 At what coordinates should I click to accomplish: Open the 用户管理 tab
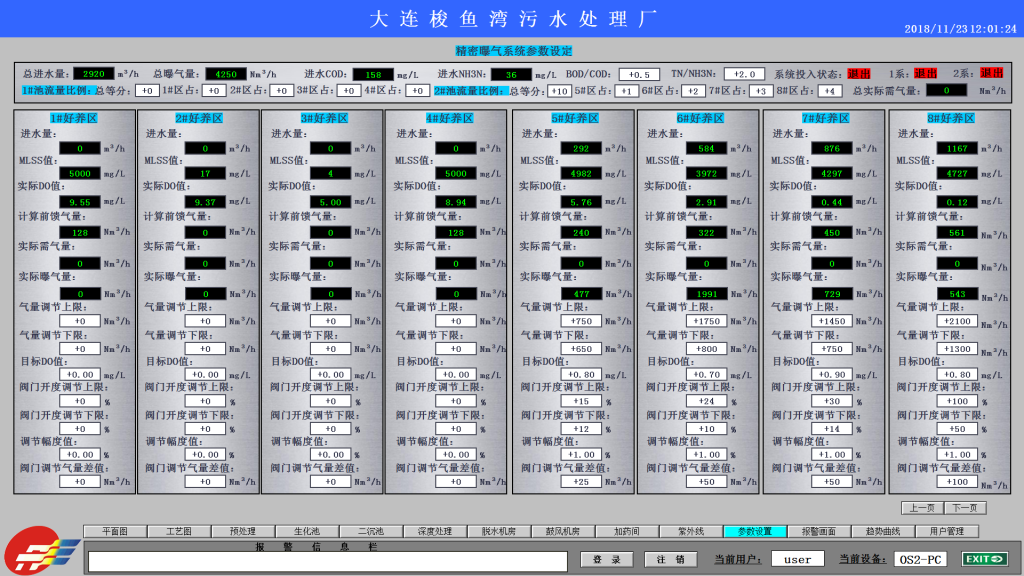pos(947,532)
